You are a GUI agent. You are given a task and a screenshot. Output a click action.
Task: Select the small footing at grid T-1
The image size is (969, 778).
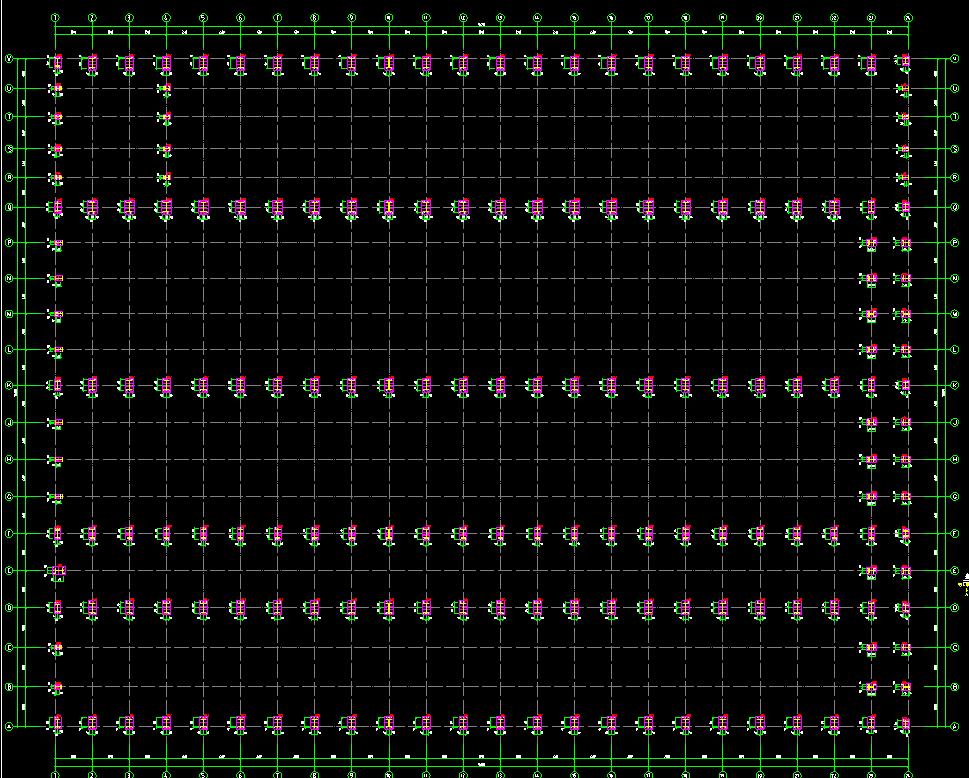[x=56, y=117]
